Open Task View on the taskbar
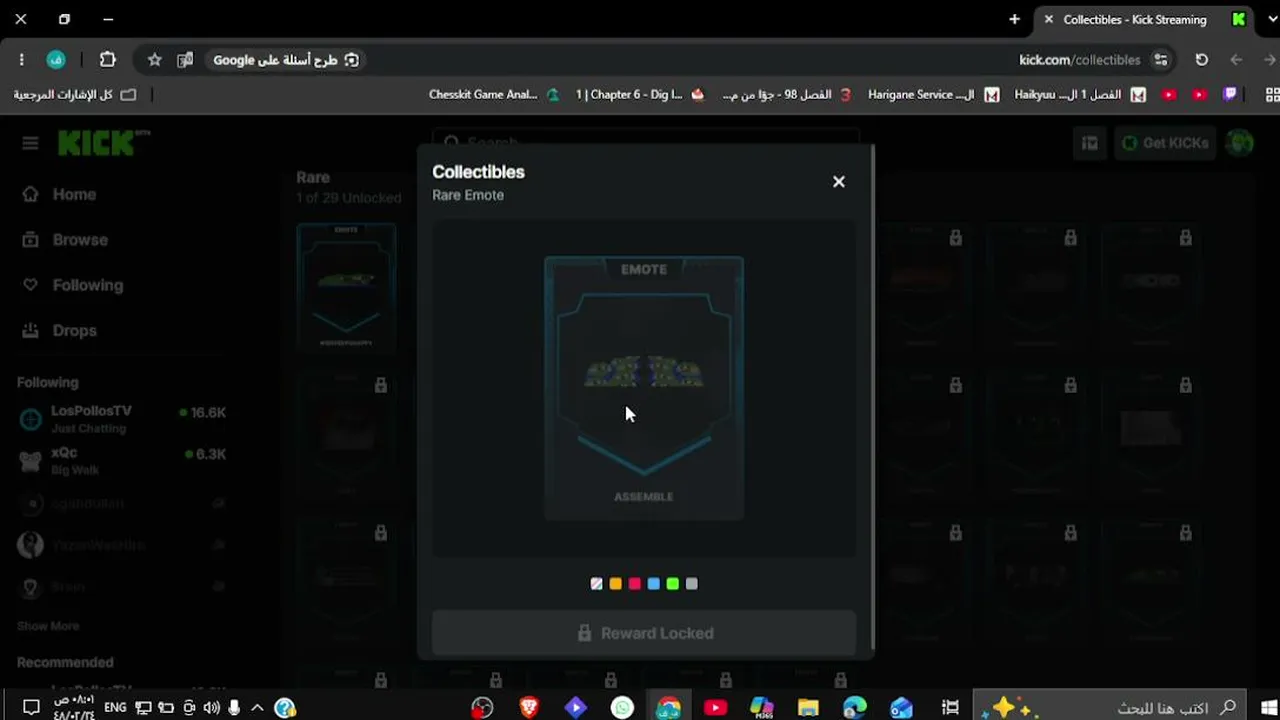 point(950,708)
